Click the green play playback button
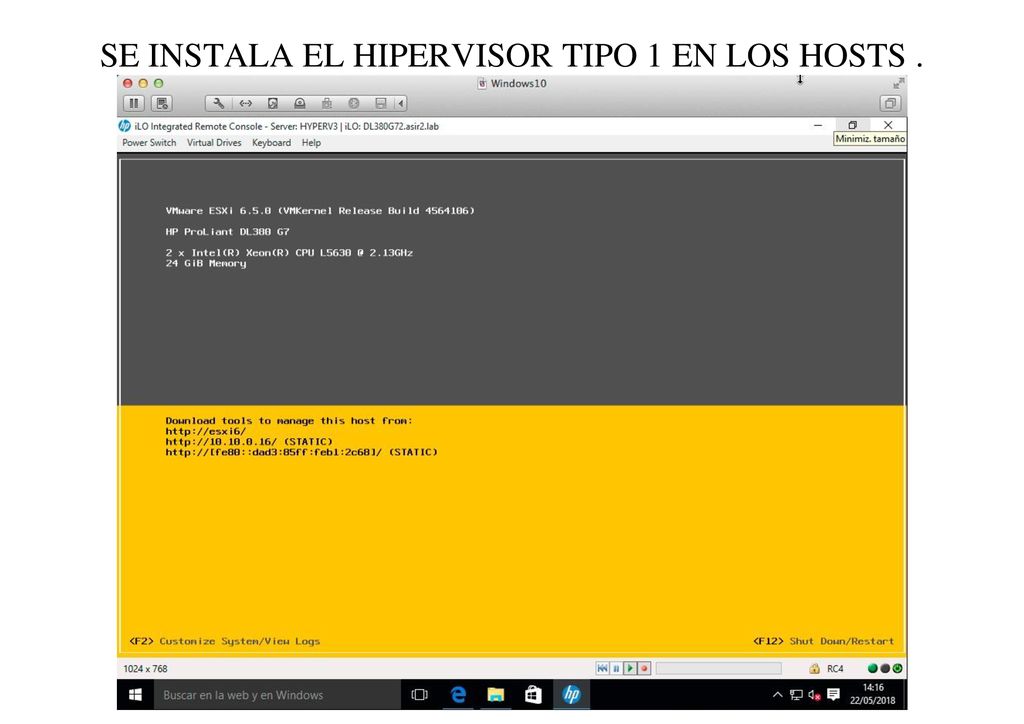1024x724 pixels. [630, 669]
